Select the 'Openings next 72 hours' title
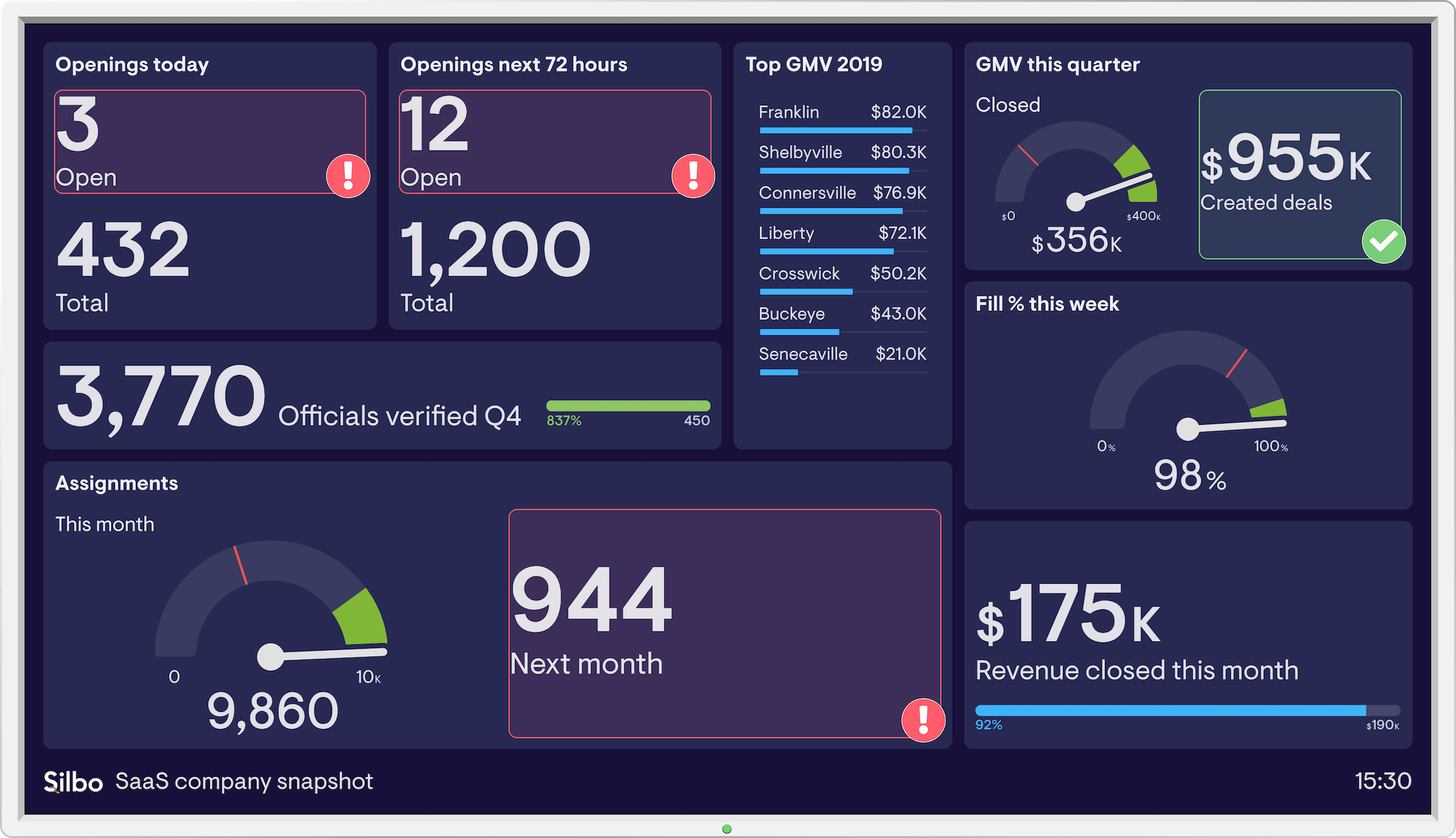Viewport: 1456px width, 838px height. tap(514, 64)
